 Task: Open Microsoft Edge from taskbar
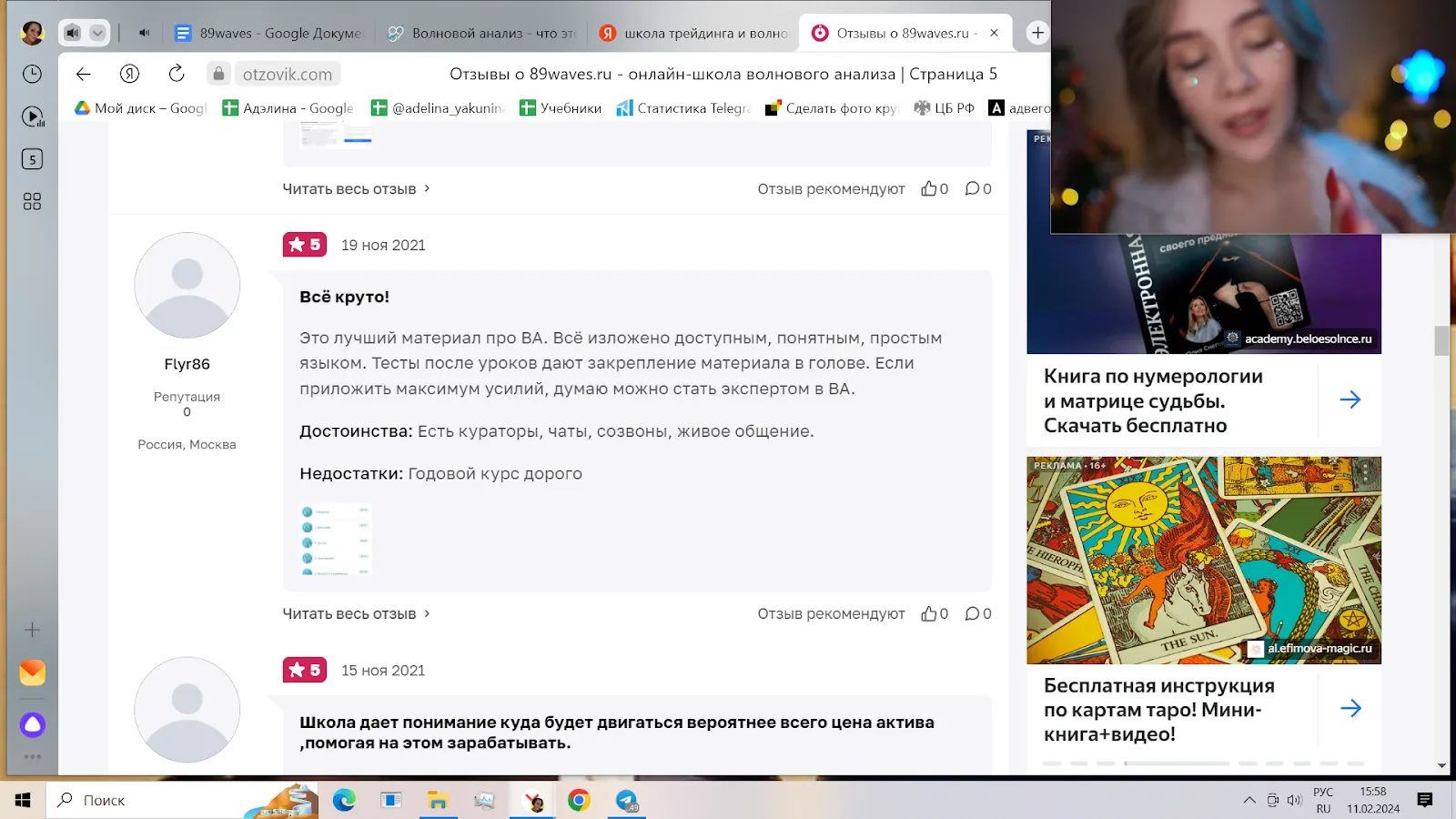tap(344, 800)
